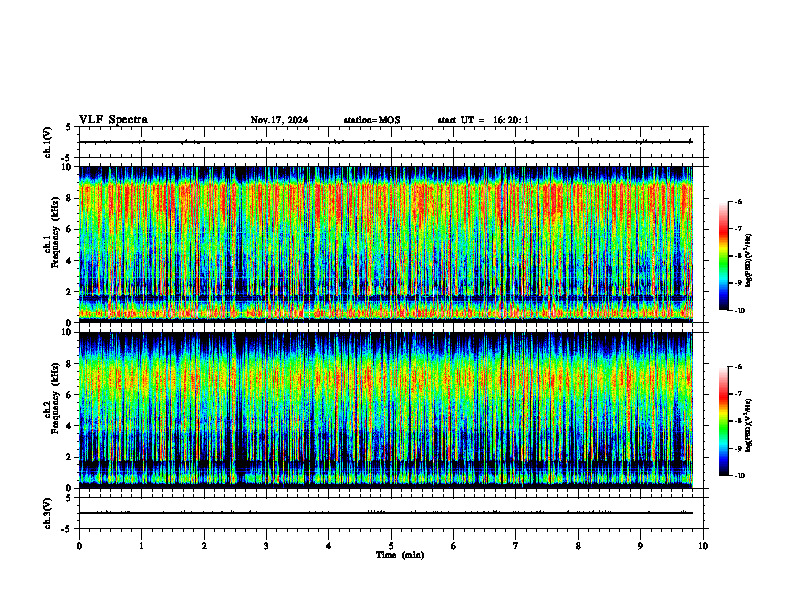The image size is (792, 612).
Task: Click the "-10" label on ch.2 colorbar
Action: tap(740, 476)
